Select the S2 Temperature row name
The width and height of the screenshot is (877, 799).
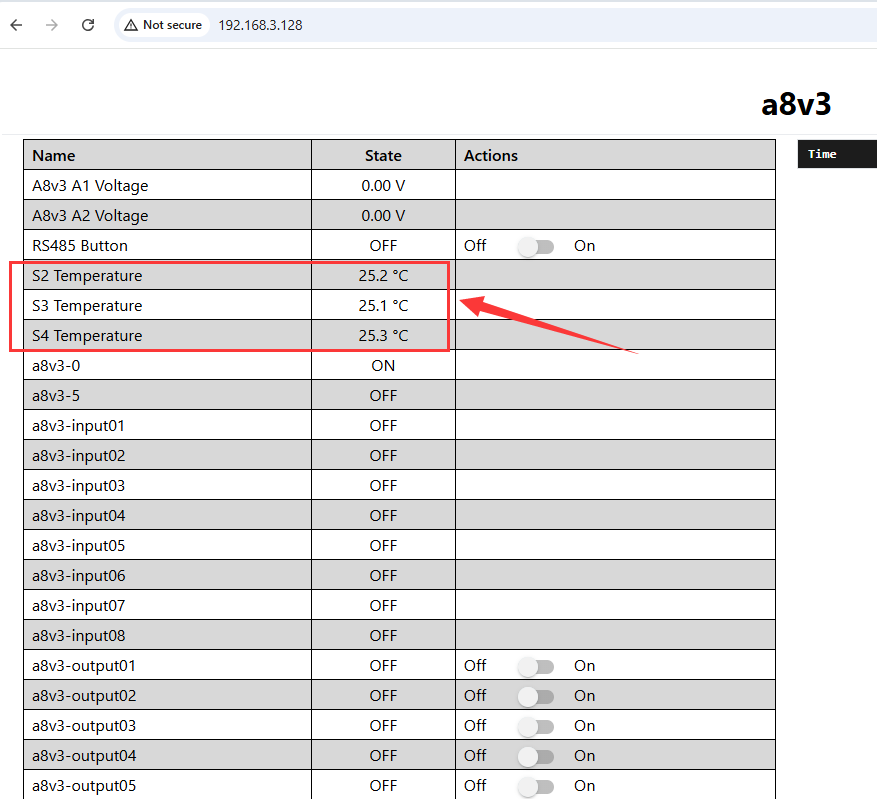click(87, 276)
